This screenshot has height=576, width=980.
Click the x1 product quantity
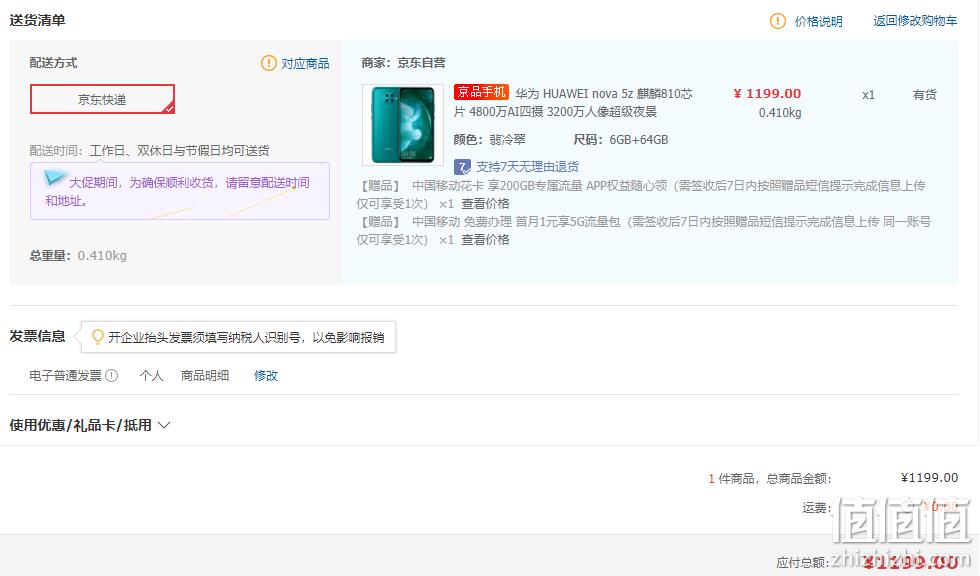[x=868, y=95]
